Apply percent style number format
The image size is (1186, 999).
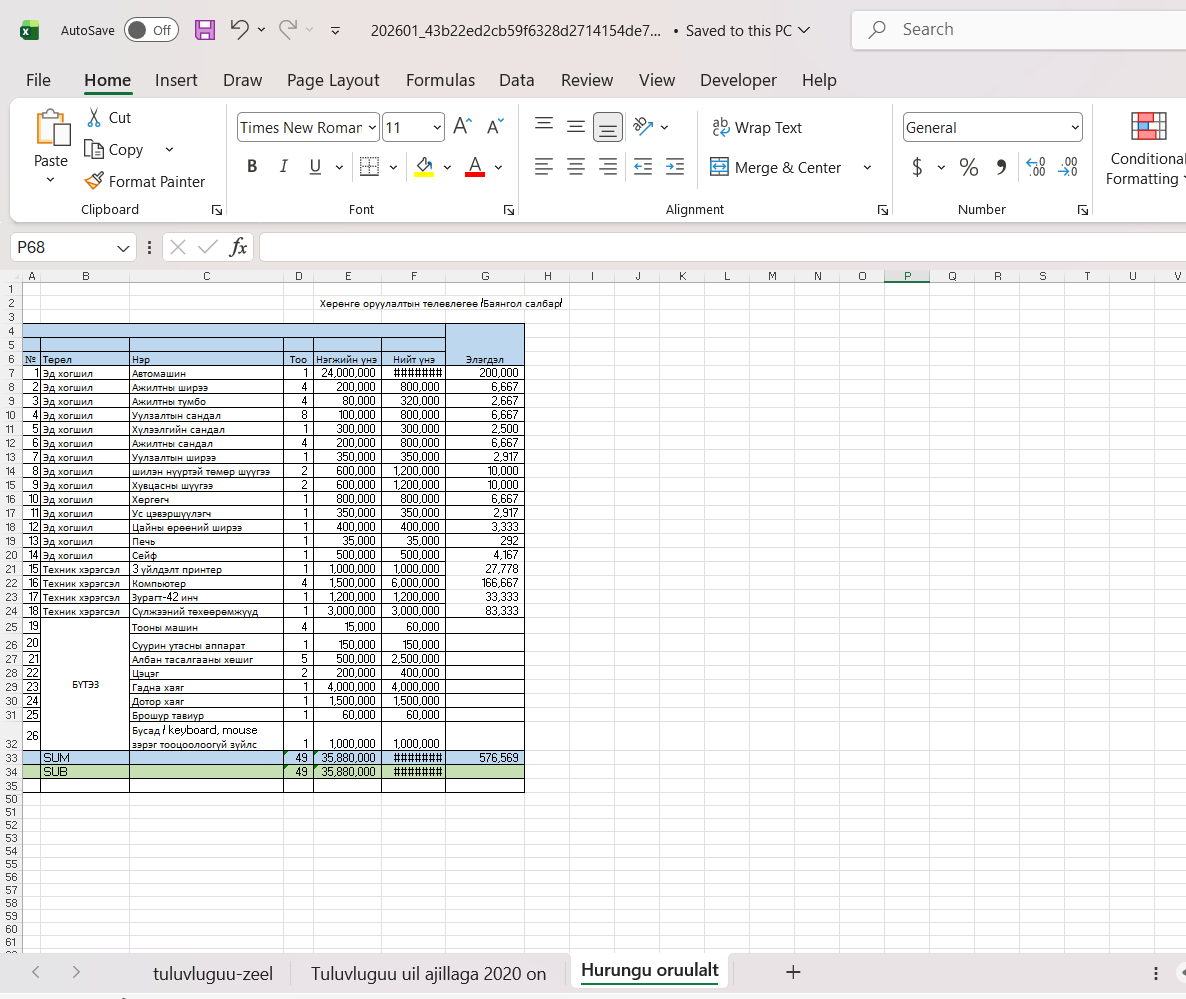(x=968, y=168)
